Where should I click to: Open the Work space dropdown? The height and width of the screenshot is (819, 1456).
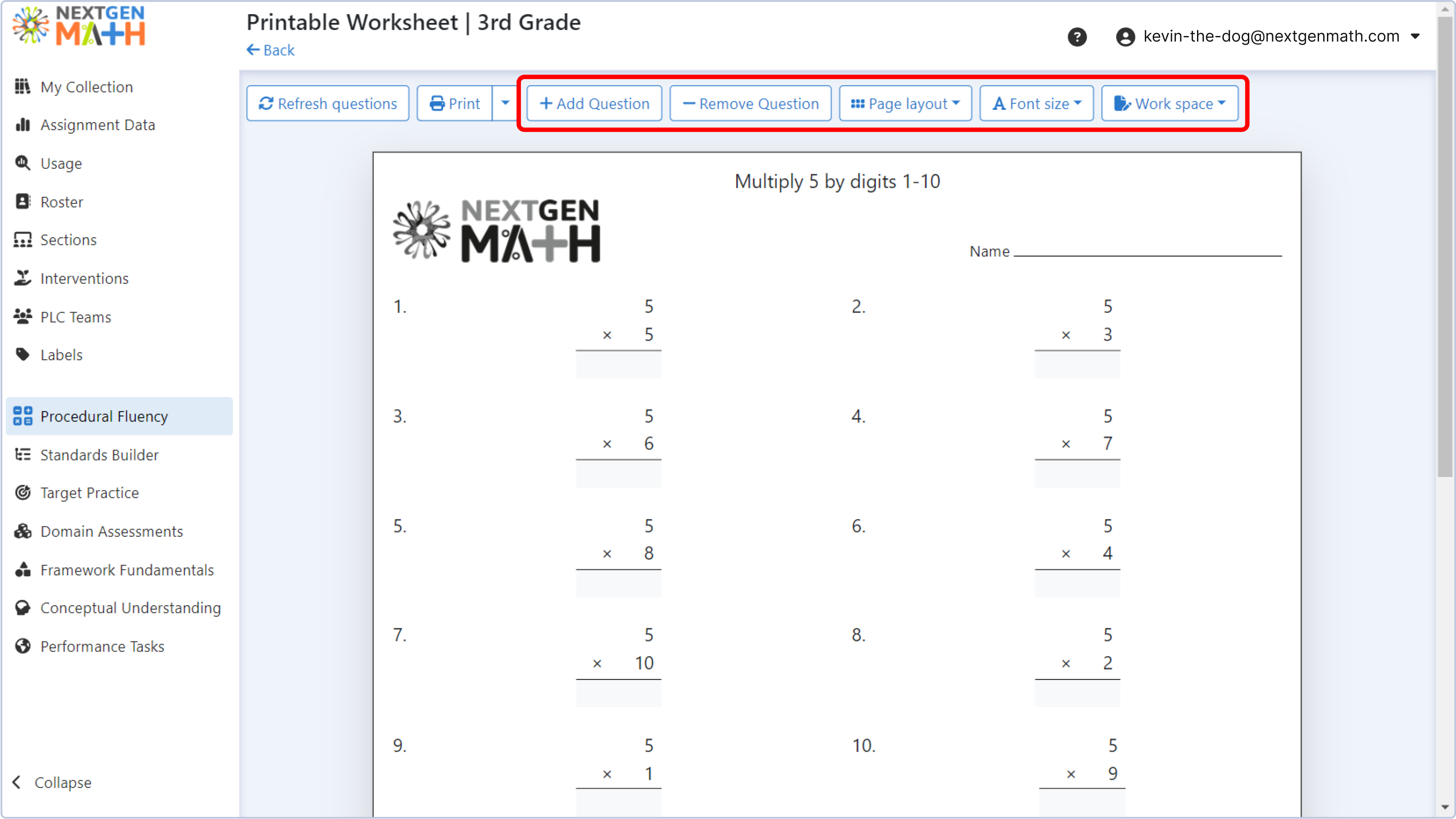(1169, 104)
